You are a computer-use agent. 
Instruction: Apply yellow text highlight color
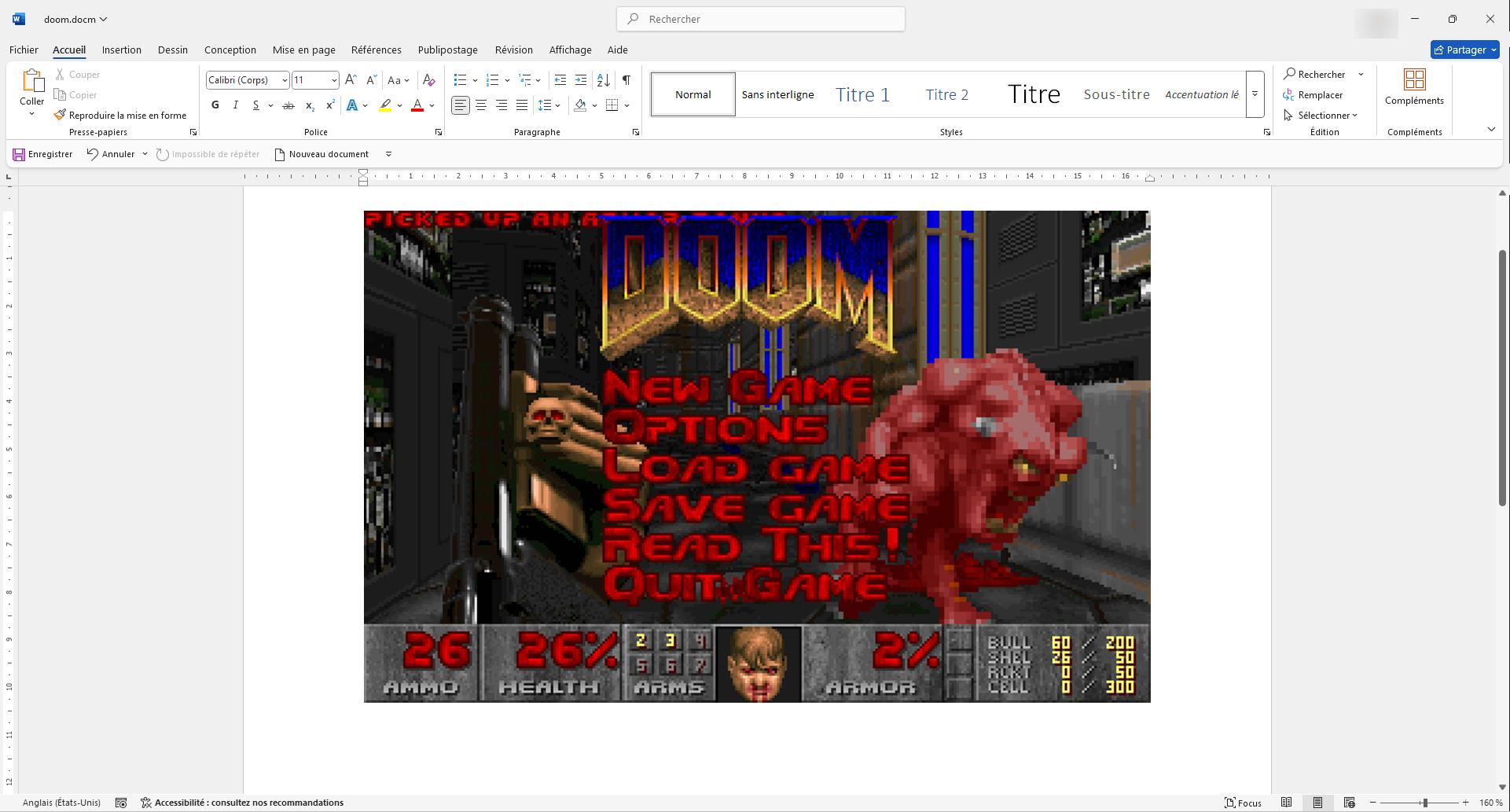pyautogui.click(x=385, y=105)
